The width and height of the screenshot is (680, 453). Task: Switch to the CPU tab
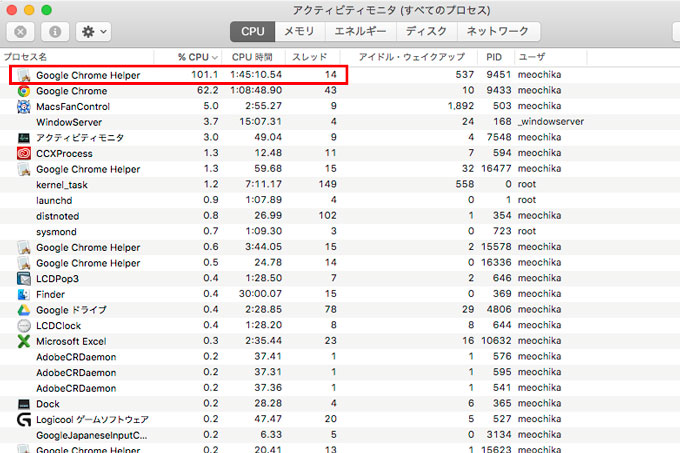click(x=252, y=32)
